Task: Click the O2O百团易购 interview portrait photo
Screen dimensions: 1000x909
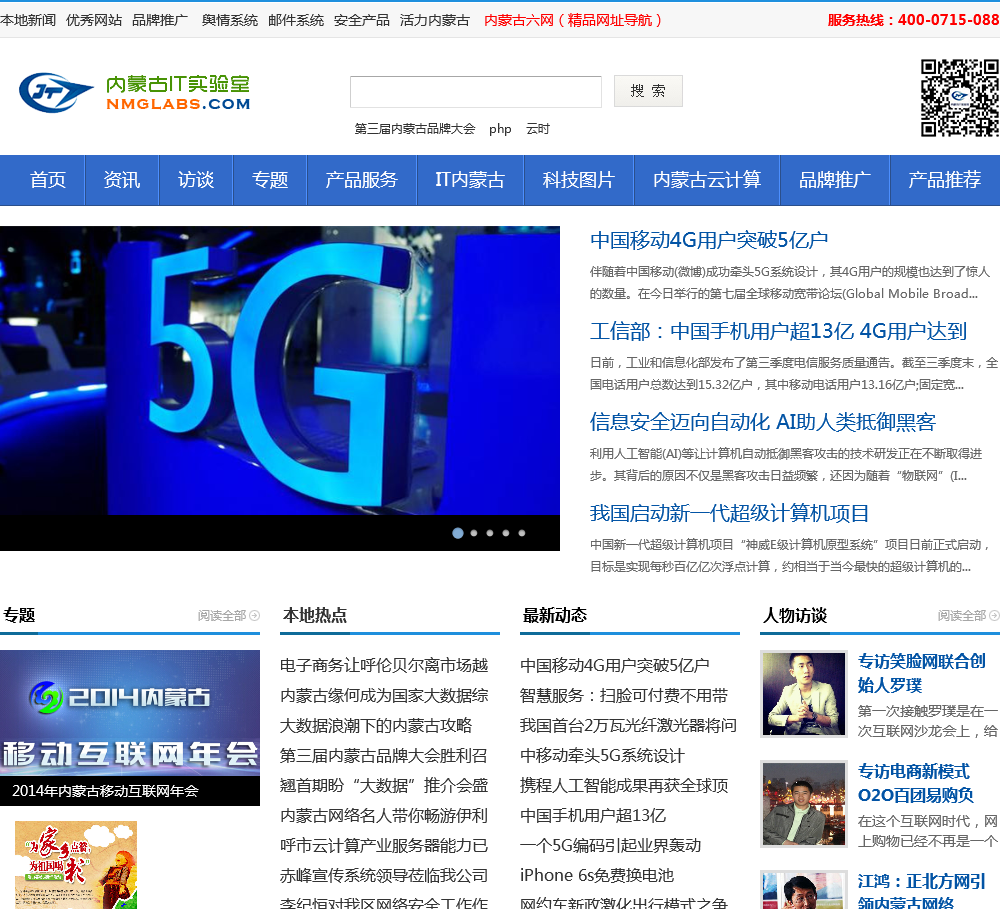Action: [804, 804]
